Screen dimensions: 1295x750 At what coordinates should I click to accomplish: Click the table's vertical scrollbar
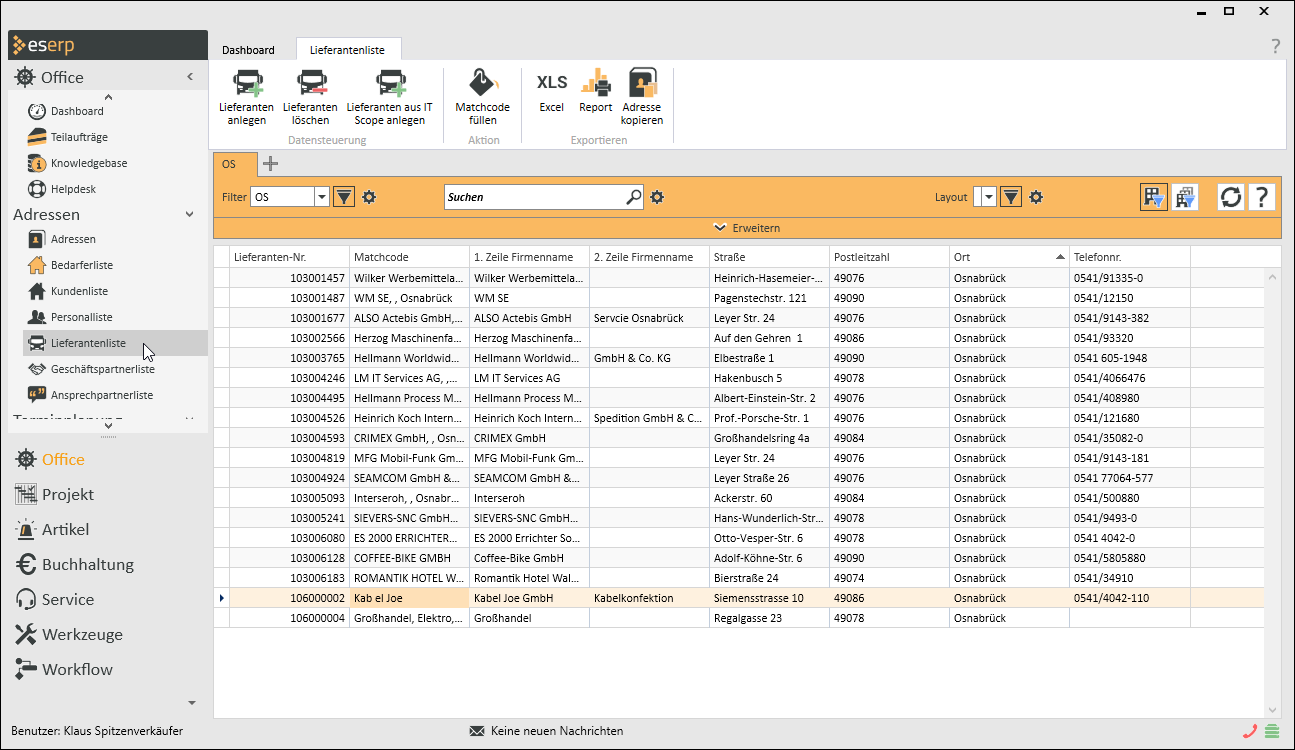[1273, 492]
